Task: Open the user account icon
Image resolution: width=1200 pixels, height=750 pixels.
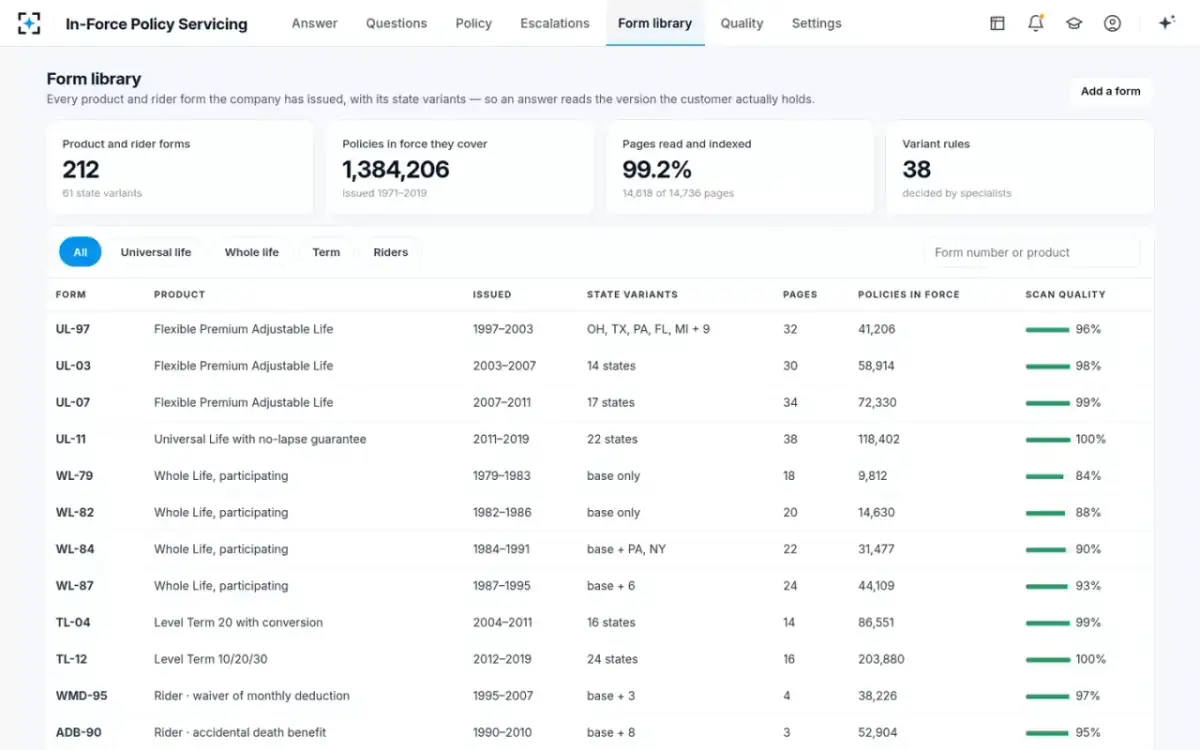Action: coord(1112,23)
